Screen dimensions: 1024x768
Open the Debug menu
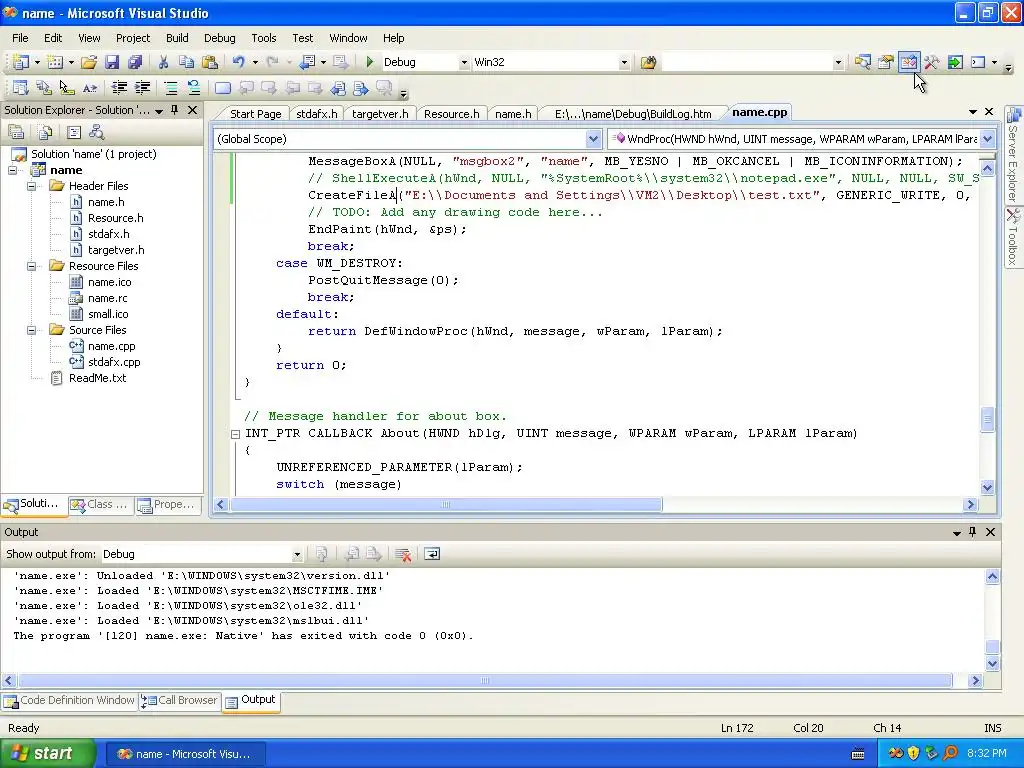pyautogui.click(x=219, y=38)
